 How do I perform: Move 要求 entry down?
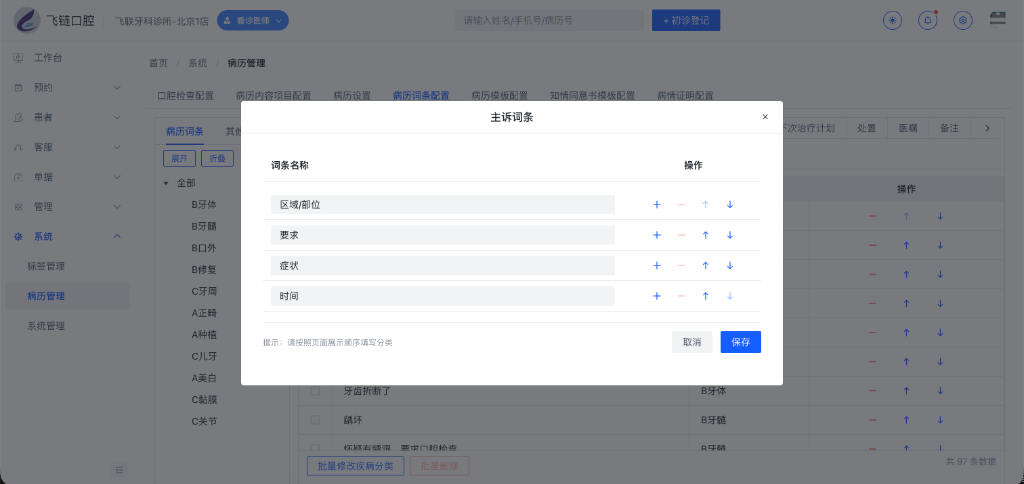point(730,235)
